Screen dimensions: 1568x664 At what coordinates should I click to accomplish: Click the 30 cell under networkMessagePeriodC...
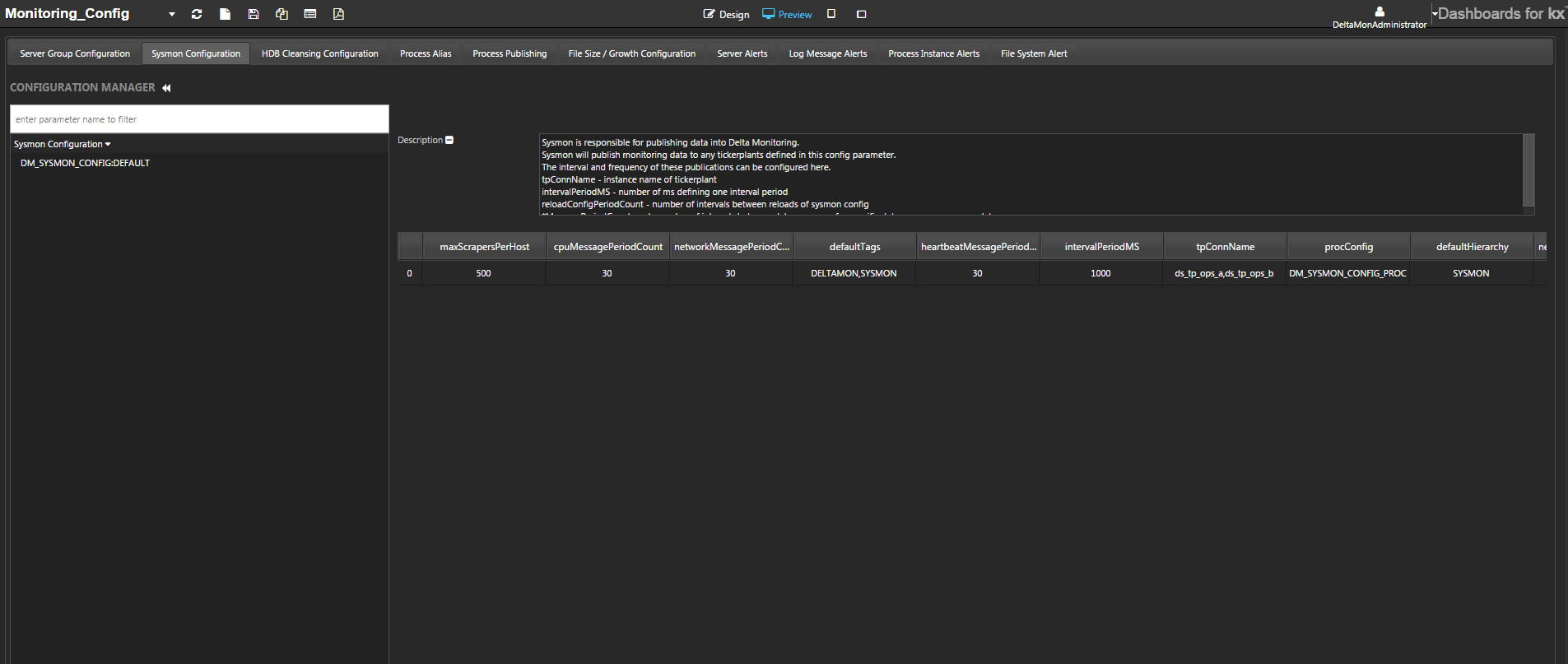point(731,273)
